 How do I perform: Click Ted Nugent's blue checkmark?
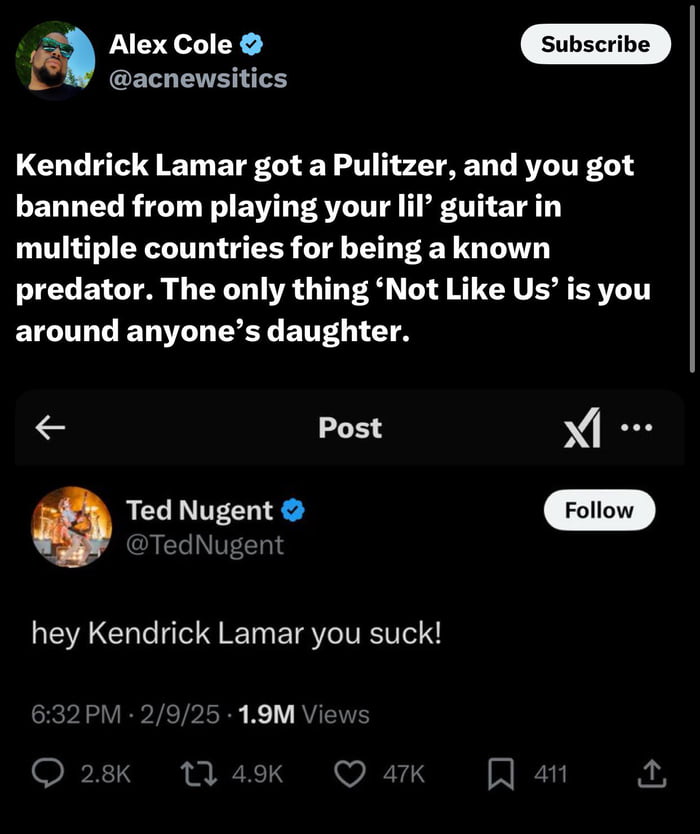pos(291,510)
